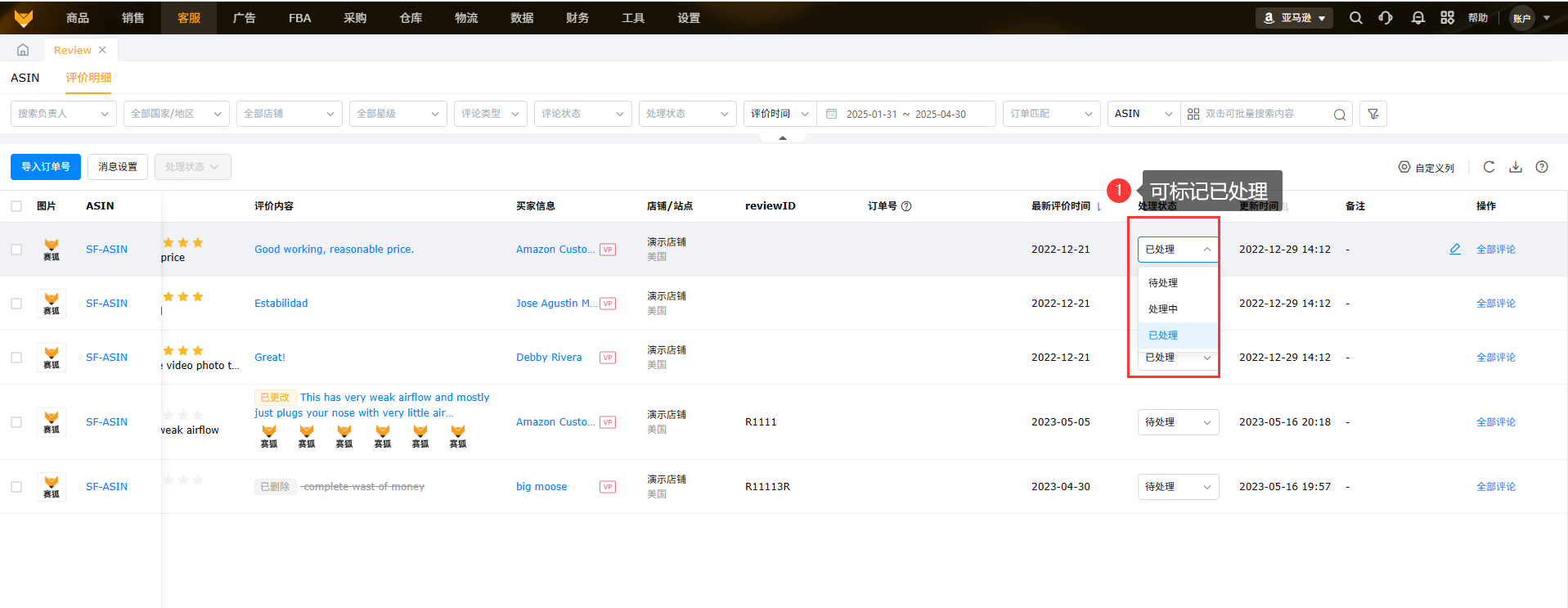Toggle the select-all checkbox in table header
Screen dimensions: 1568x608
(x=16, y=206)
